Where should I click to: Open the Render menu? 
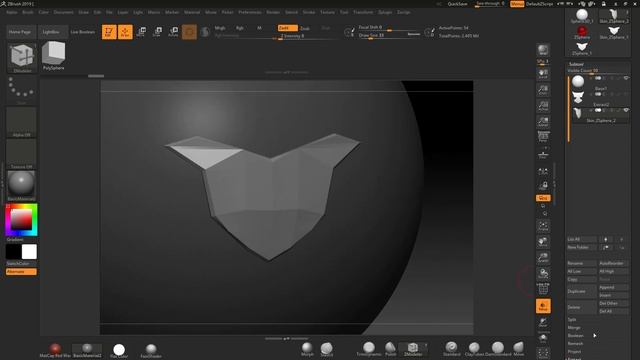click(x=273, y=12)
